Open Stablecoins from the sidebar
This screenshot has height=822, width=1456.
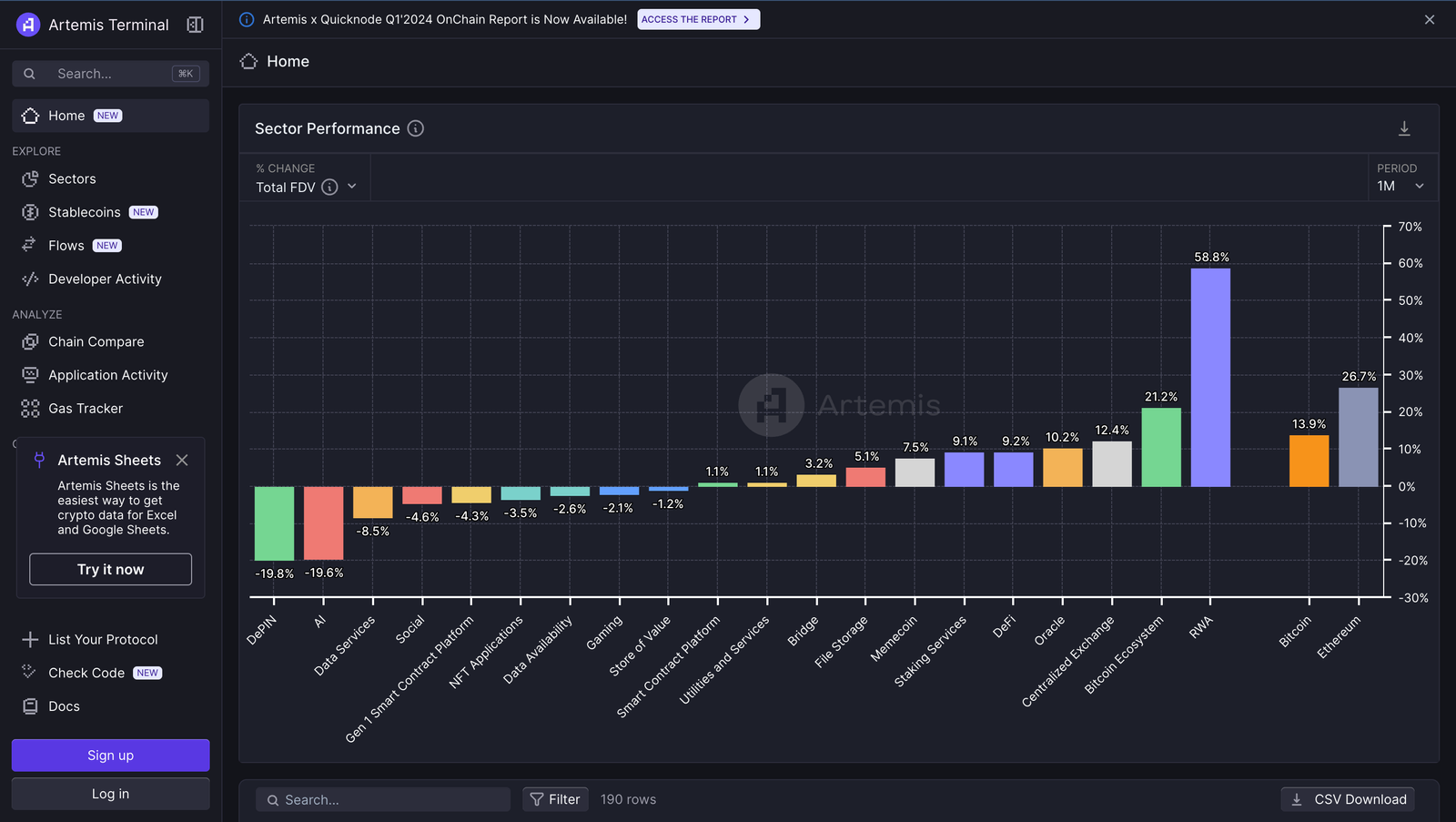pyautogui.click(x=84, y=212)
